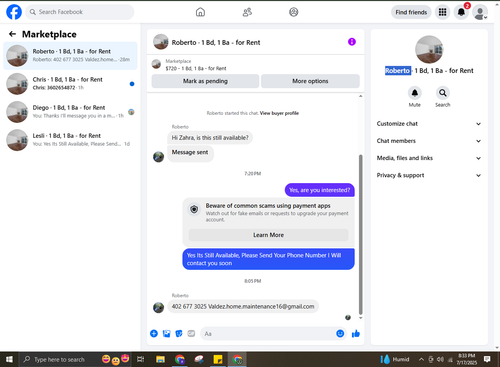Open Diego's rental conversation
The width and height of the screenshot is (500, 367).
tap(70, 112)
